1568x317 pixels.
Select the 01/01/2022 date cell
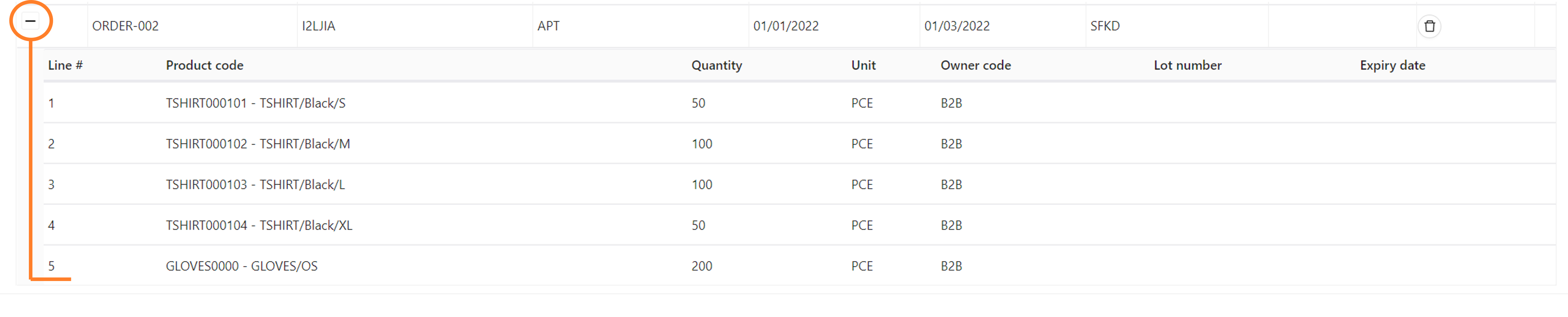point(786,26)
